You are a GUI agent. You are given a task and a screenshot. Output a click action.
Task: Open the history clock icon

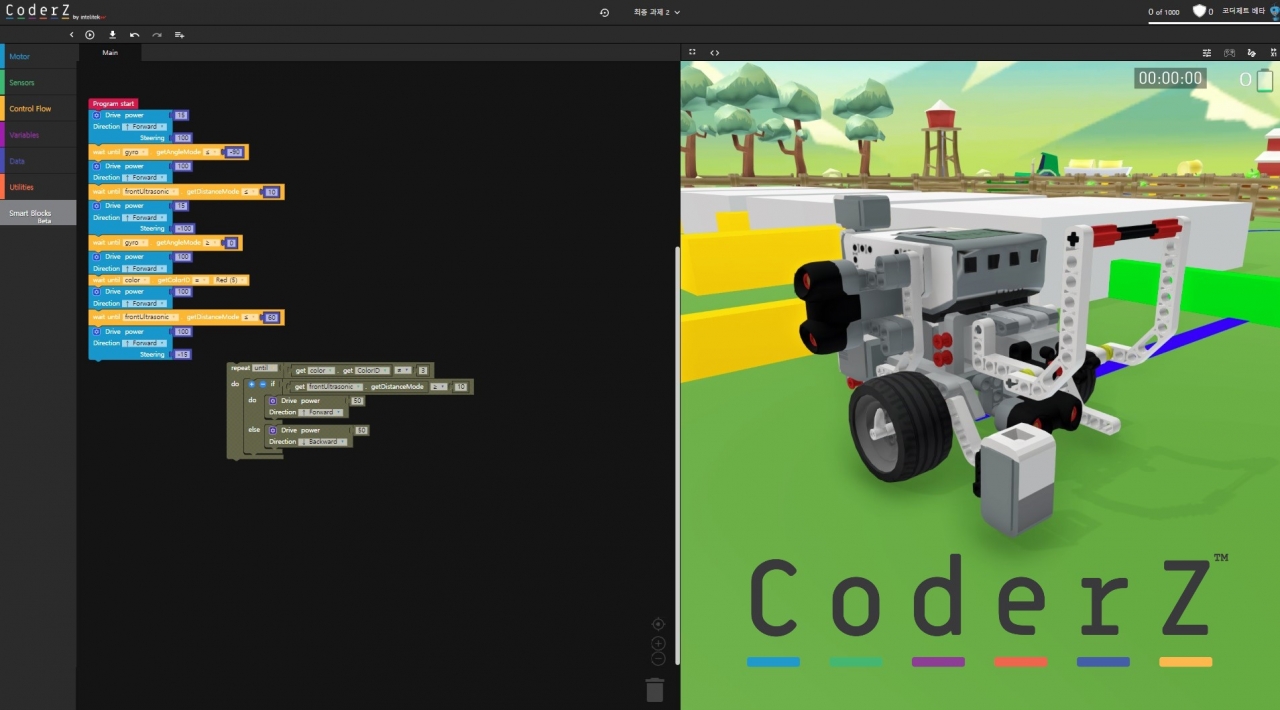coord(604,12)
